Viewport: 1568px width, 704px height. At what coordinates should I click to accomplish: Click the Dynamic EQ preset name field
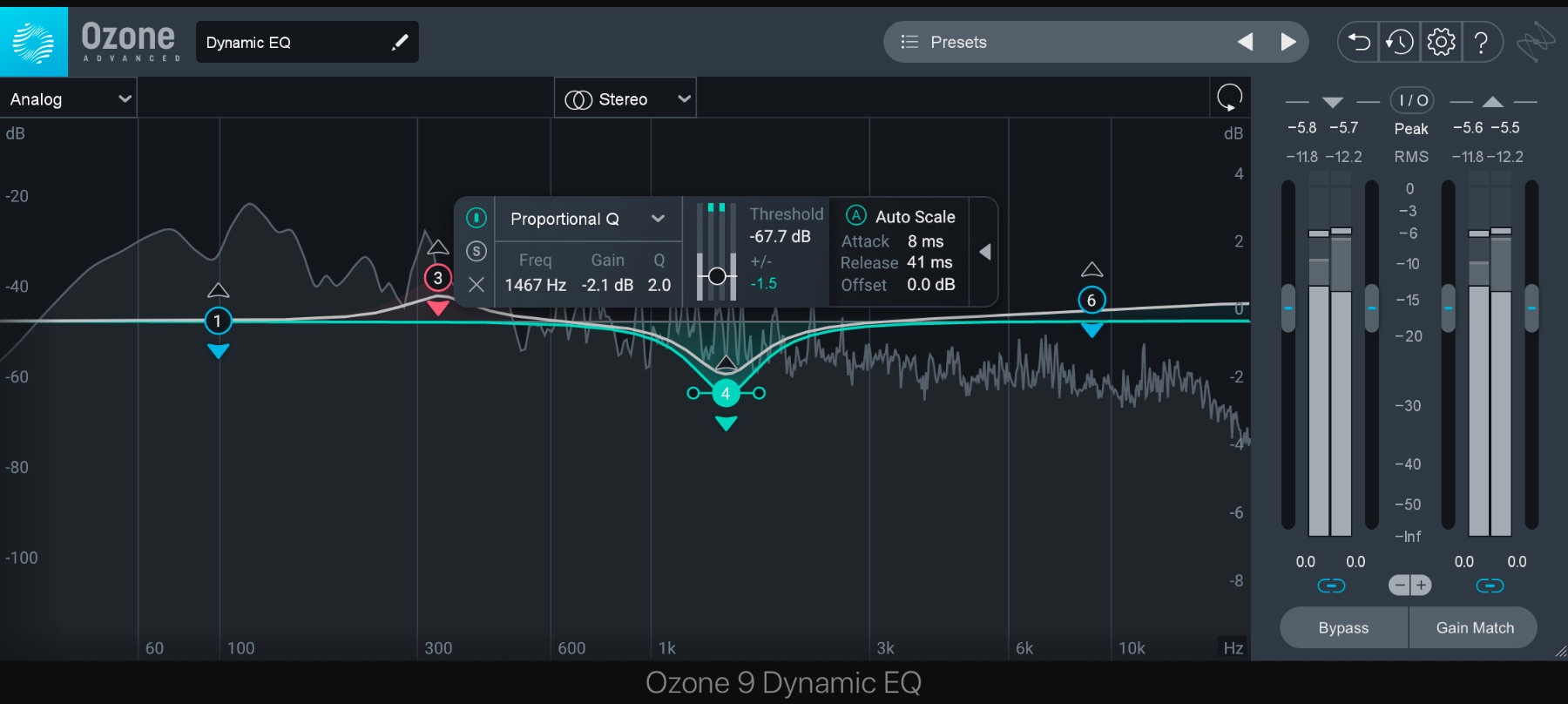[307, 42]
